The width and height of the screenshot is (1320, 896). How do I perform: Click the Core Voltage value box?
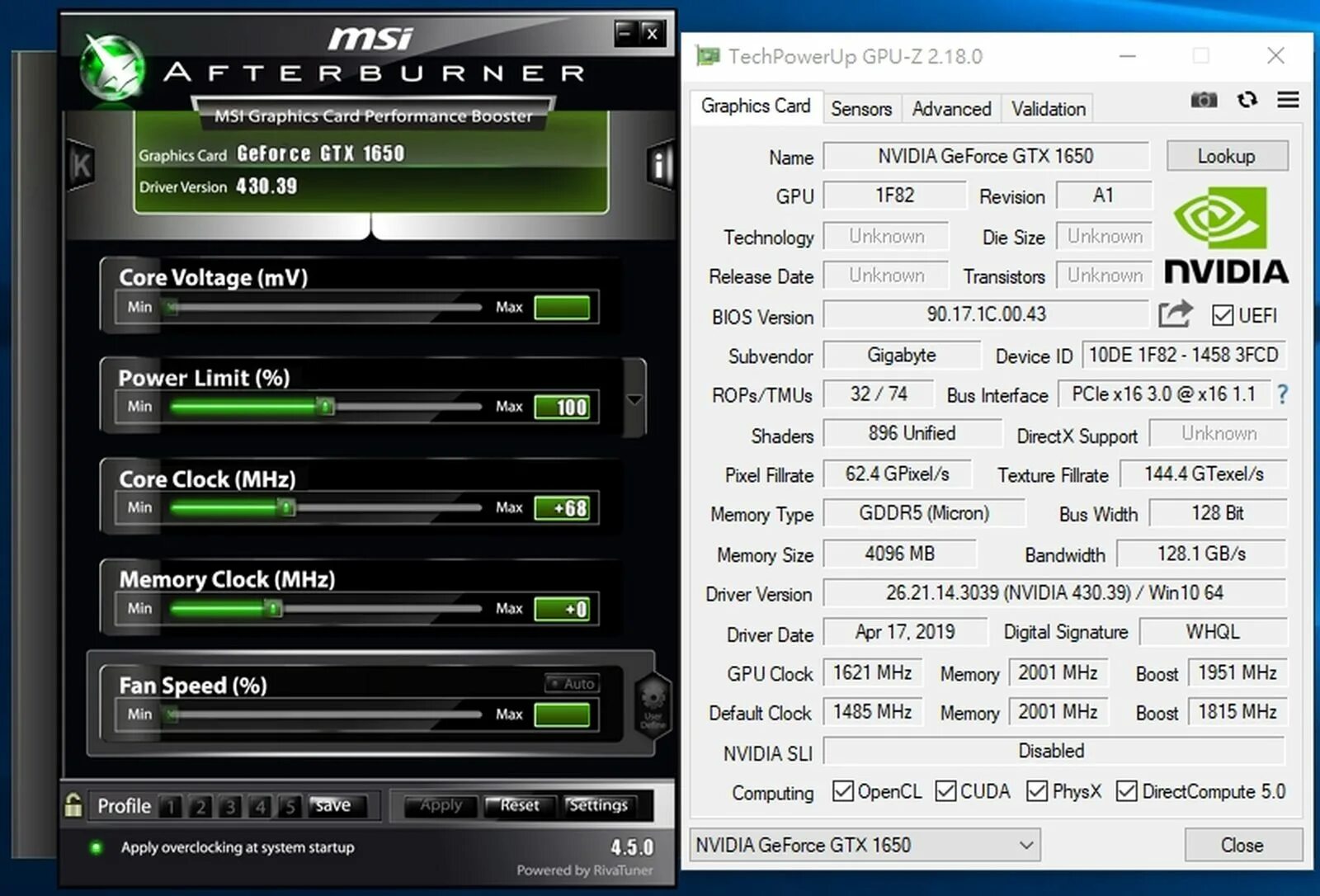[562, 308]
